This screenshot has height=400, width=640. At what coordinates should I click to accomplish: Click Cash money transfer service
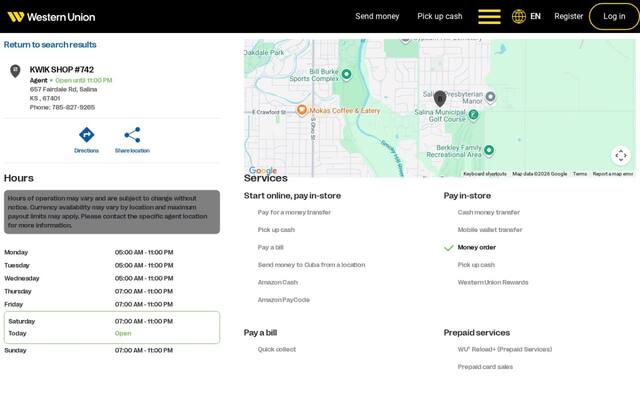click(x=489, y=212)
